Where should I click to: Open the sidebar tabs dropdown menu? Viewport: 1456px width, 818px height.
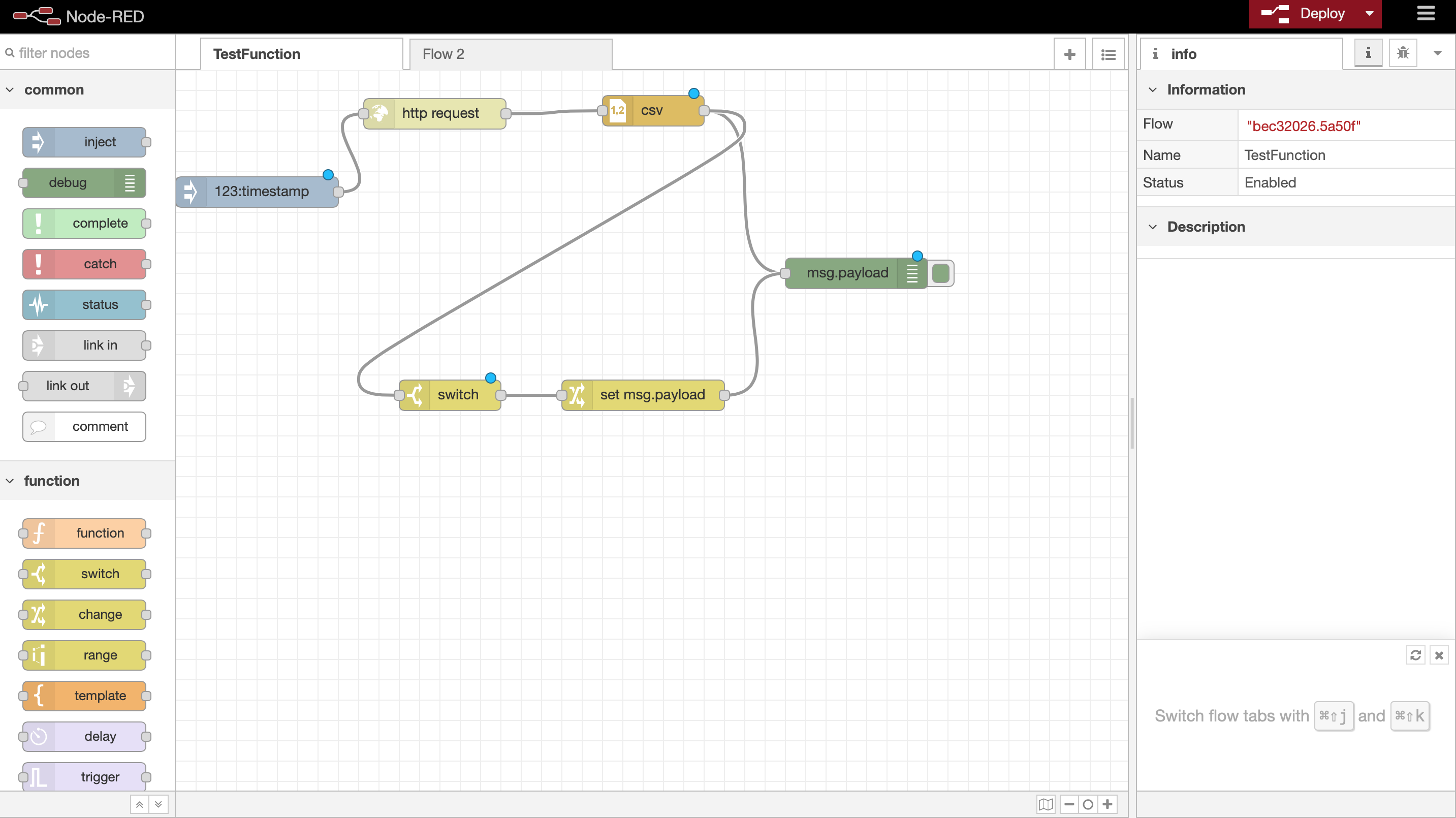[1437, 53]
